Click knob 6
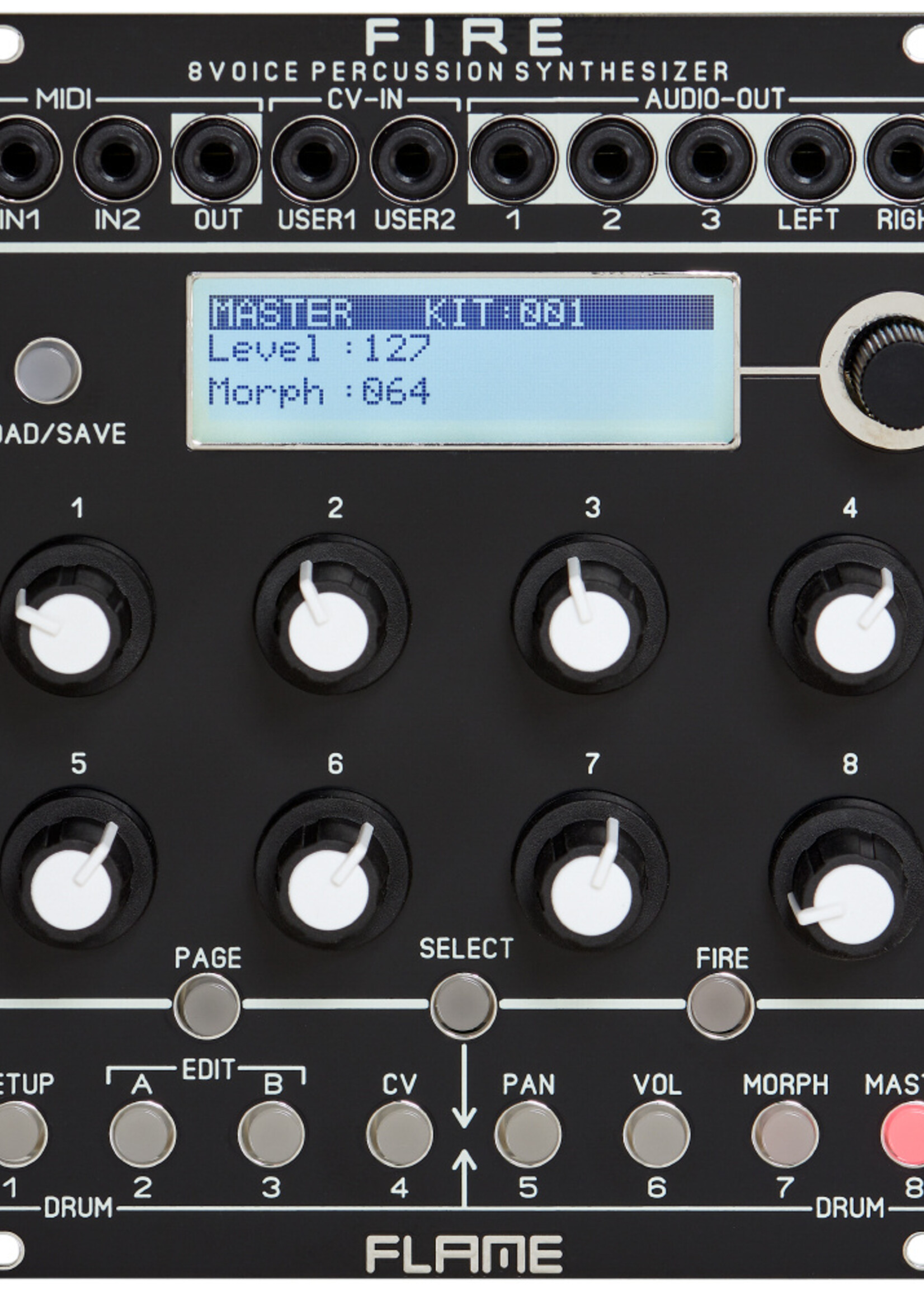 click(x=332, y=869)
